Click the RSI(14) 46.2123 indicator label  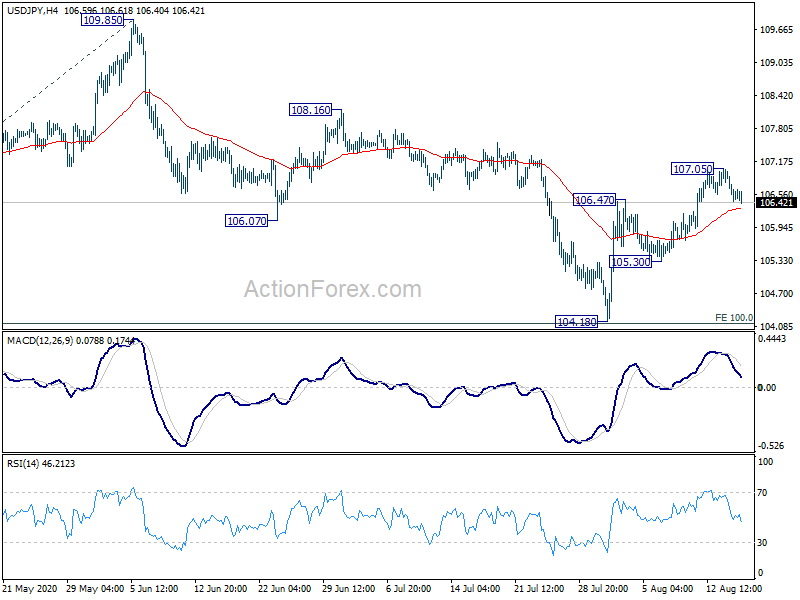pyautogui.click(x=41, y=464)
